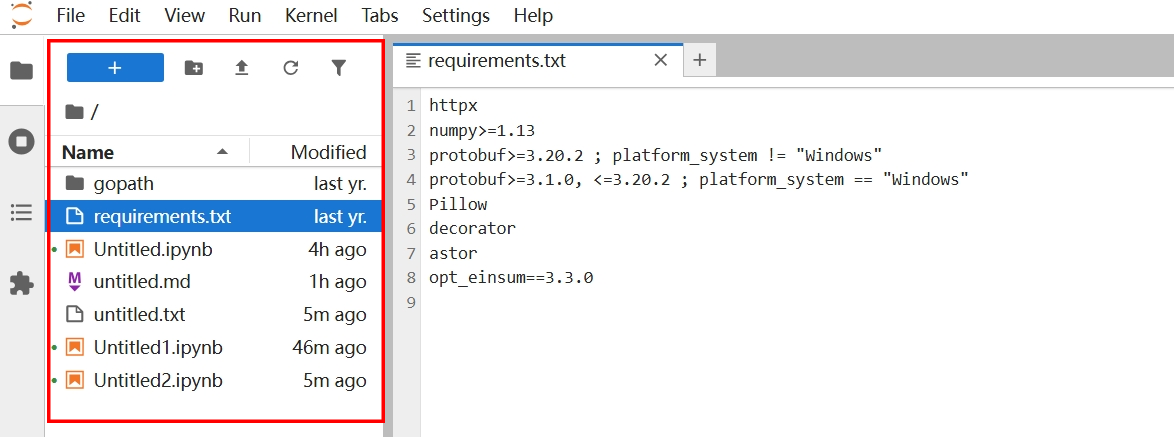Viewport: 1174px width, 437px height.
Task: Close the requirements.txt tab
Action: pos(660,60)
